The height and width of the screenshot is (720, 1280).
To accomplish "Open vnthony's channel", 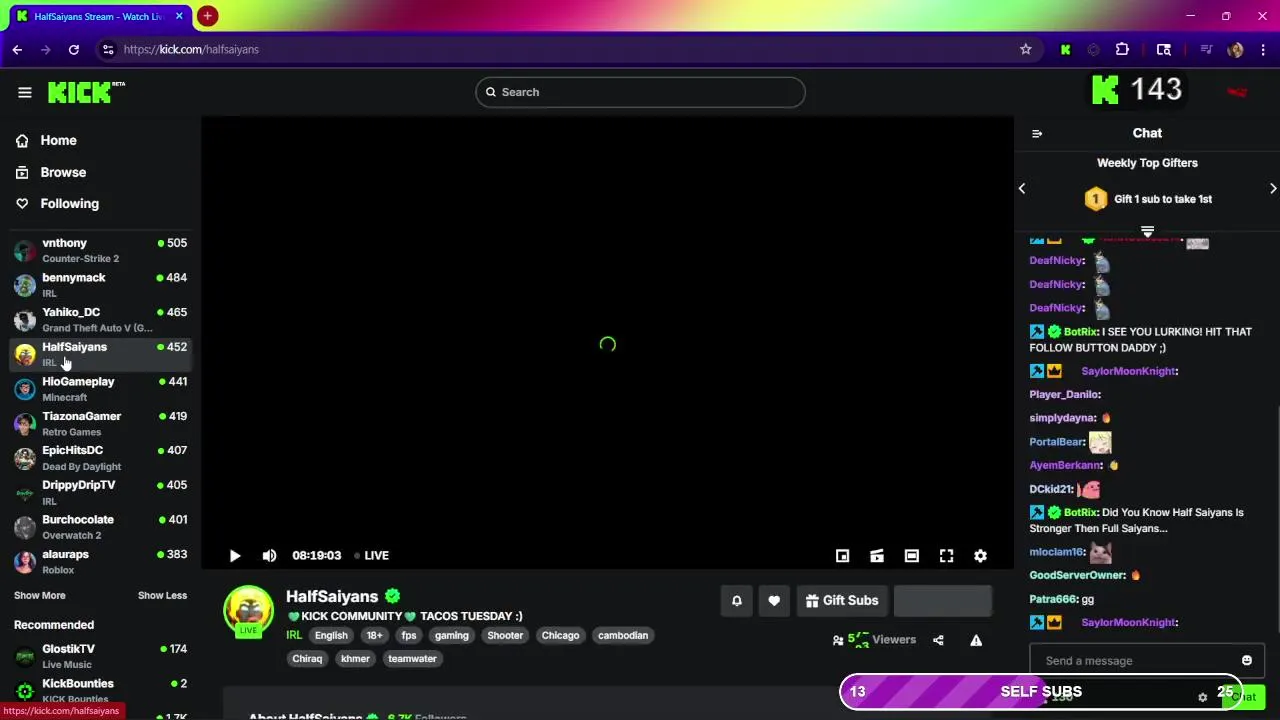I will tap(100, 251).
